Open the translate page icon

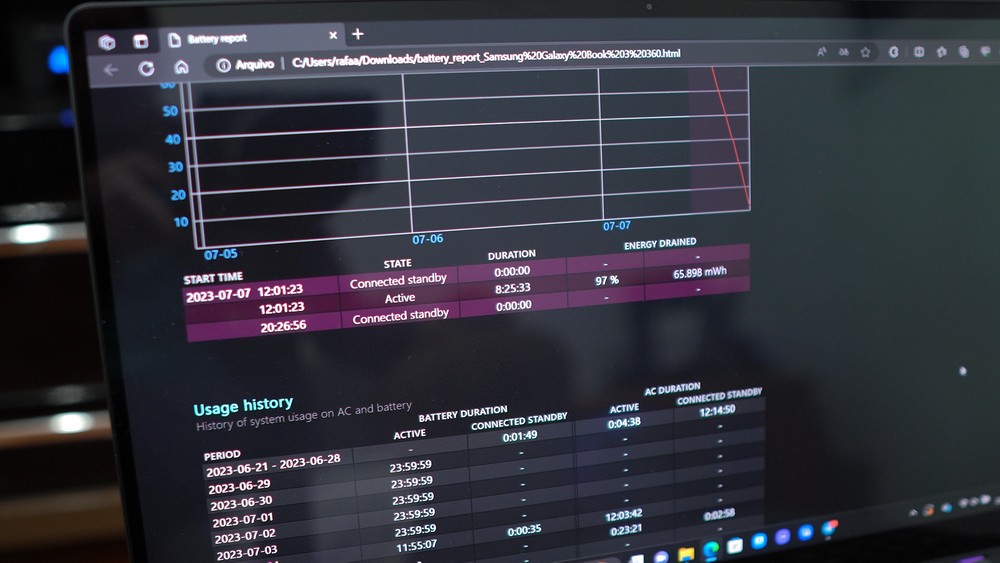coord(843,52)
